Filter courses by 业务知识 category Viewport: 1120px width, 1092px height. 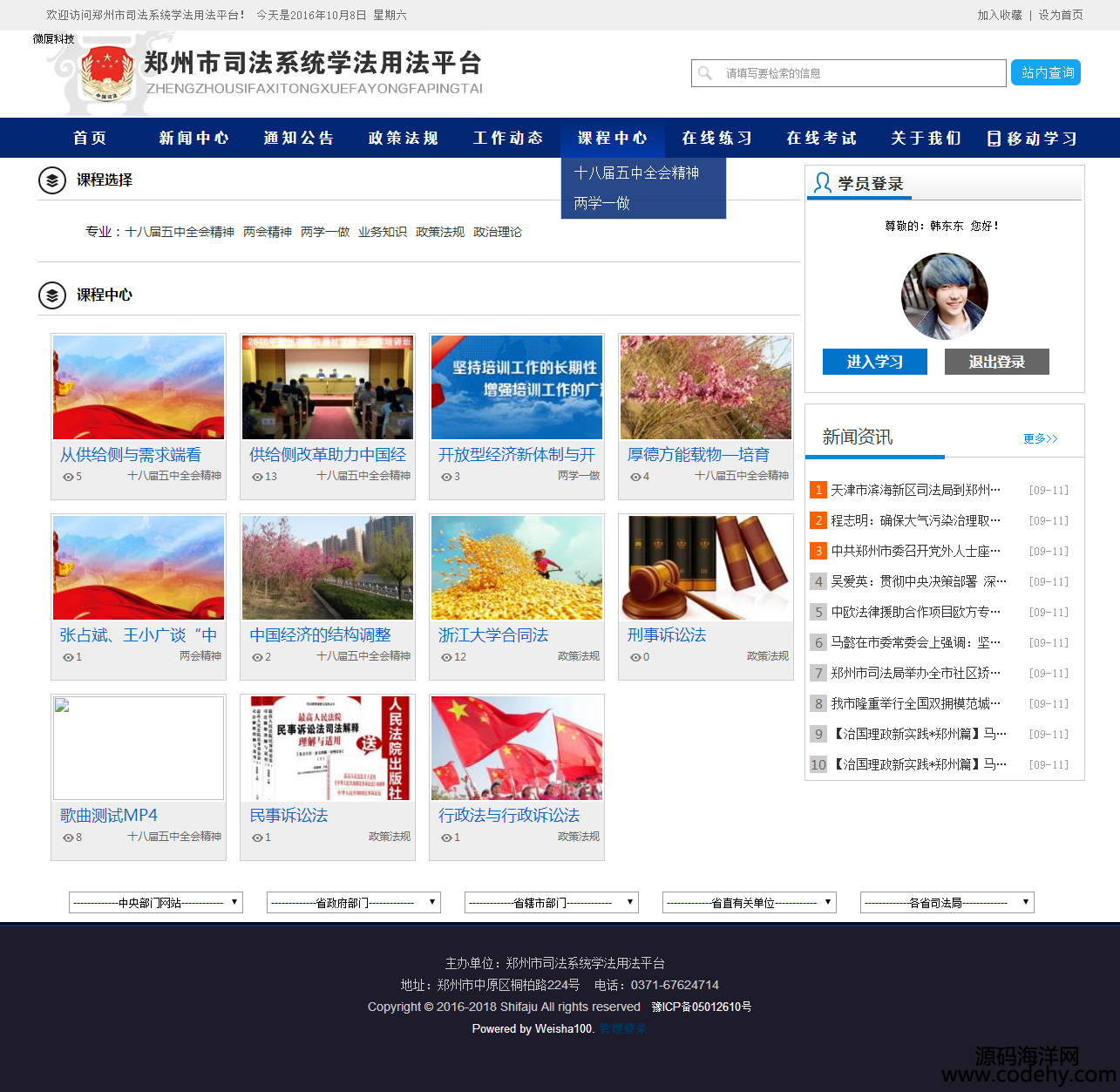click(383, 232)
